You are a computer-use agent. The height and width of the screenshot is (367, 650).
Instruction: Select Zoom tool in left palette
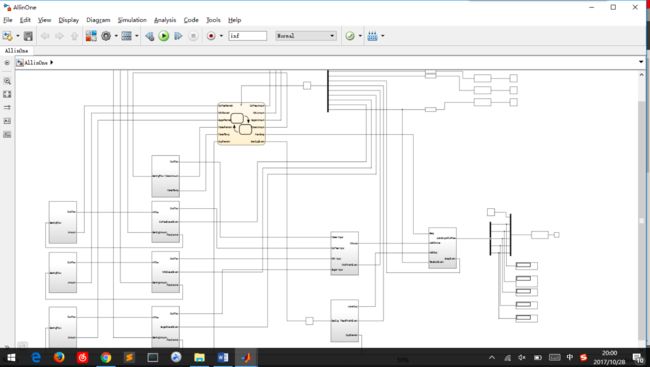pyautogui.click(x=7, y=81)
